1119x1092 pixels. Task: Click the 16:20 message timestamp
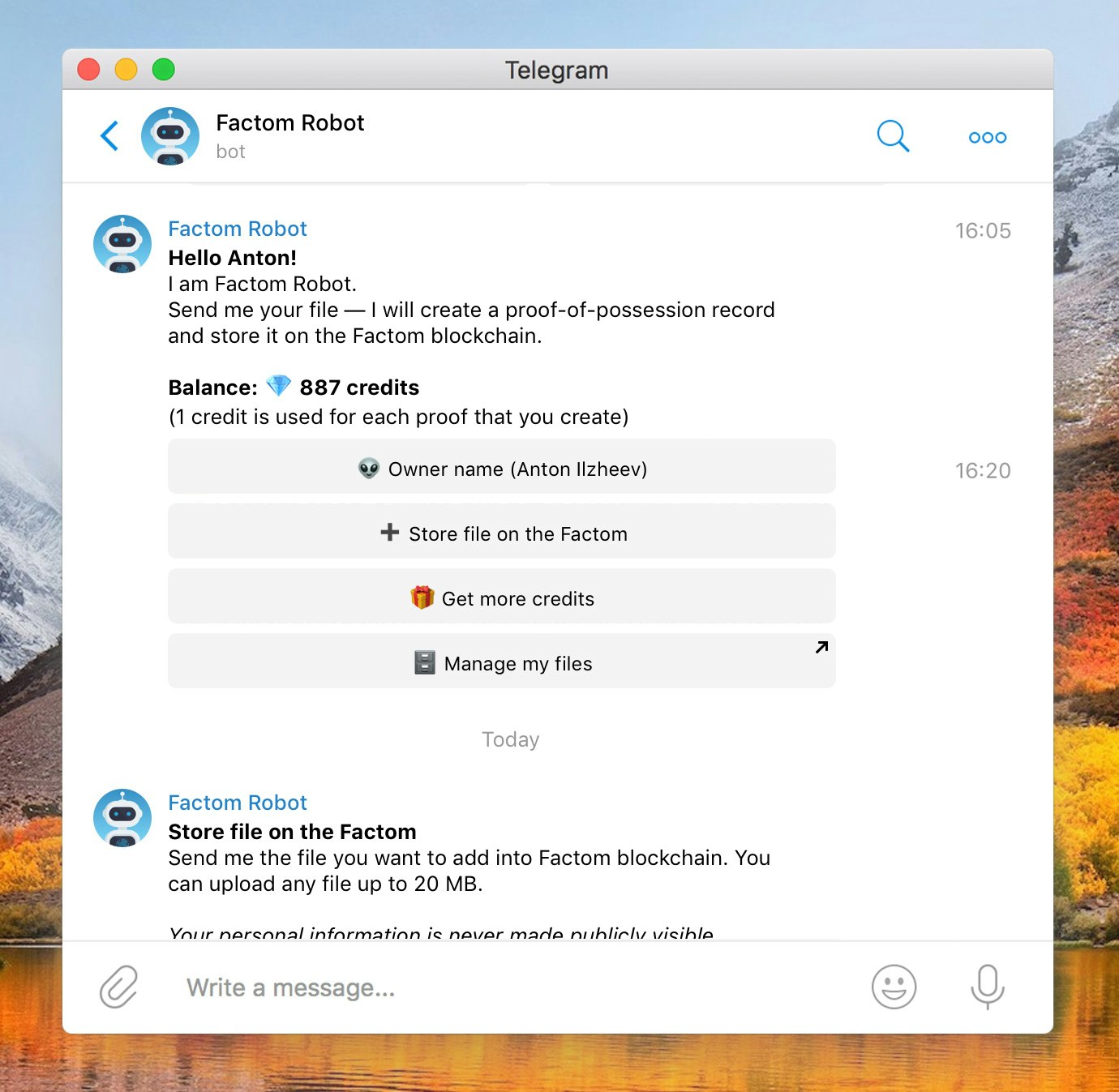tap(983, 471)
